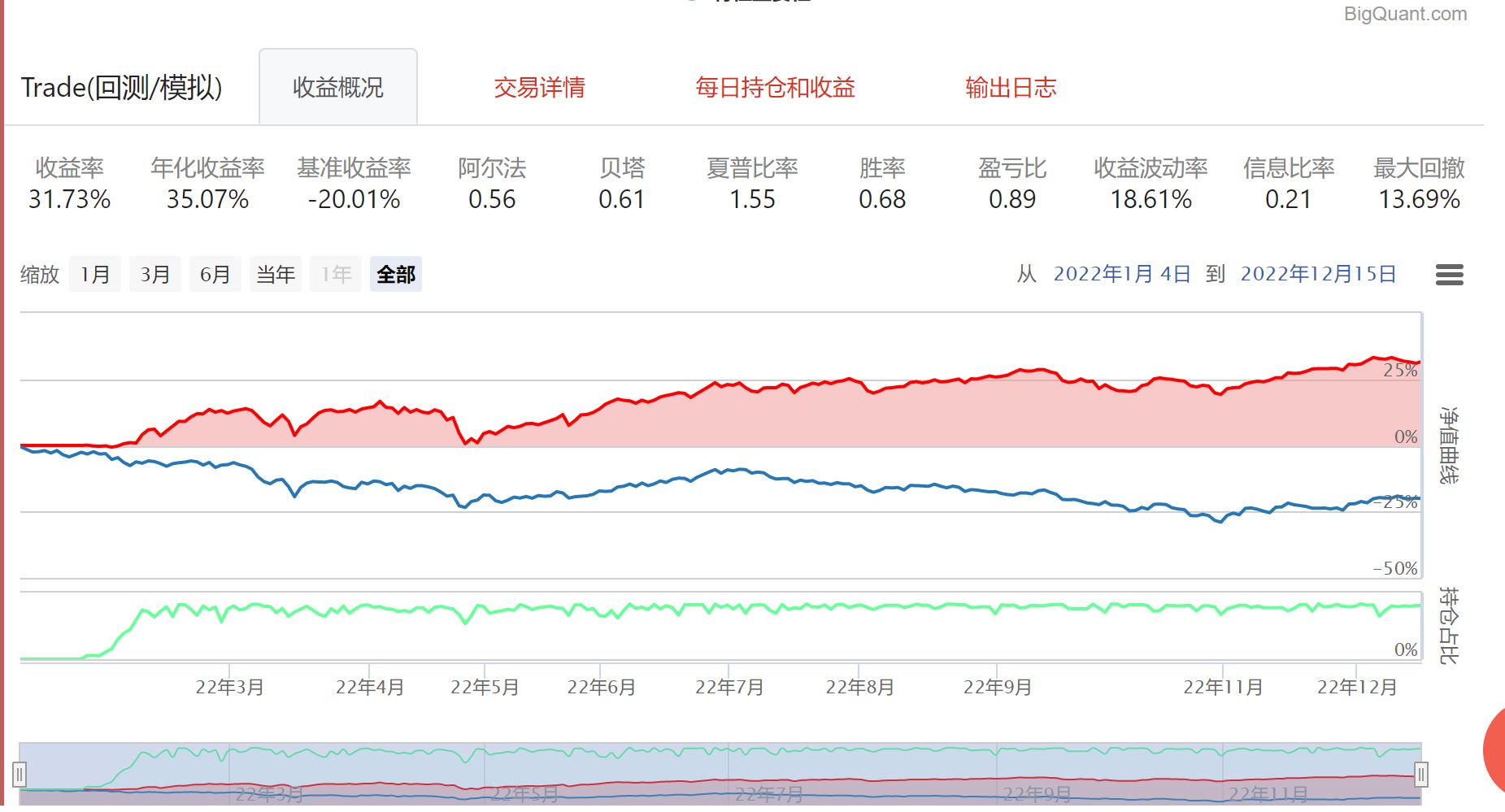Click the 夏普比率 metric label

pos(752,168)
